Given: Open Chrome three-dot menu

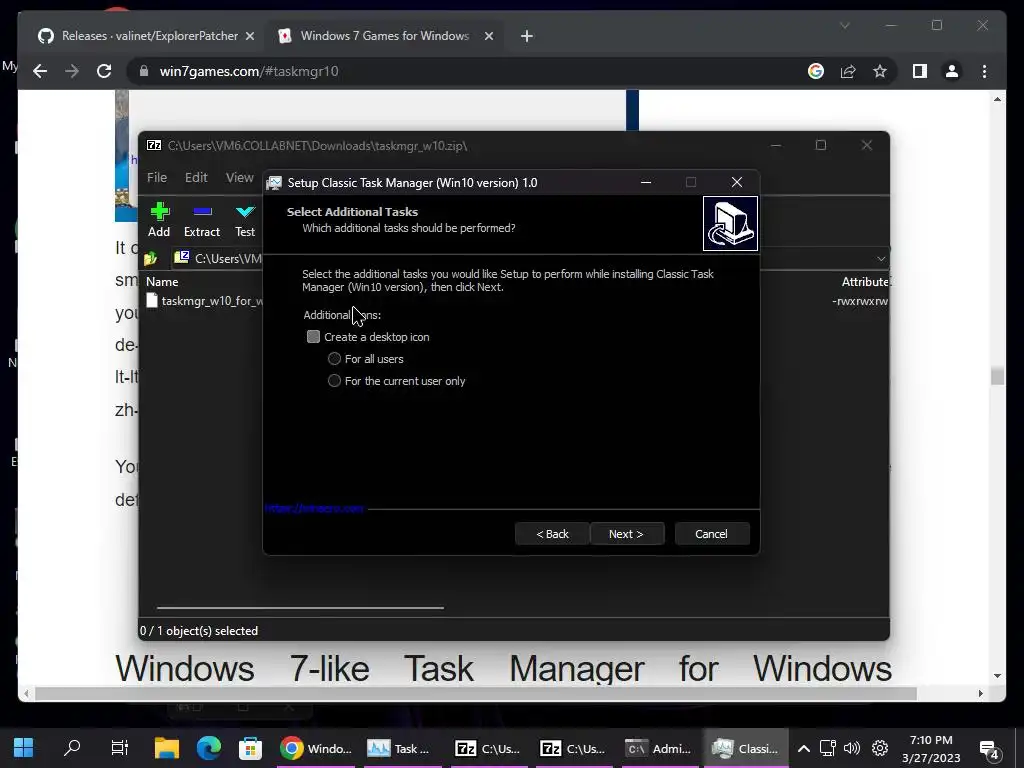Looking at the screenshot, I should 984,71.
